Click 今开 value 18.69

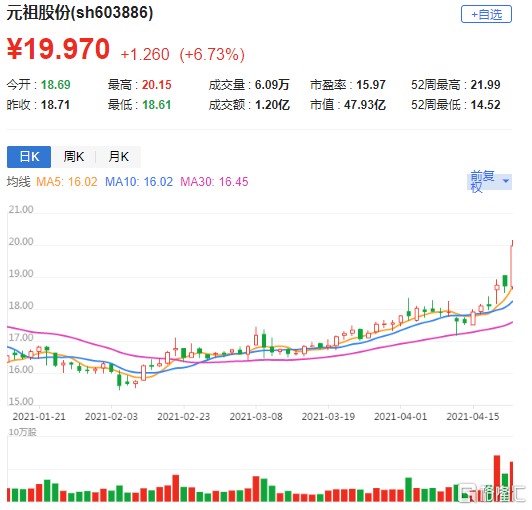(56, 84)
